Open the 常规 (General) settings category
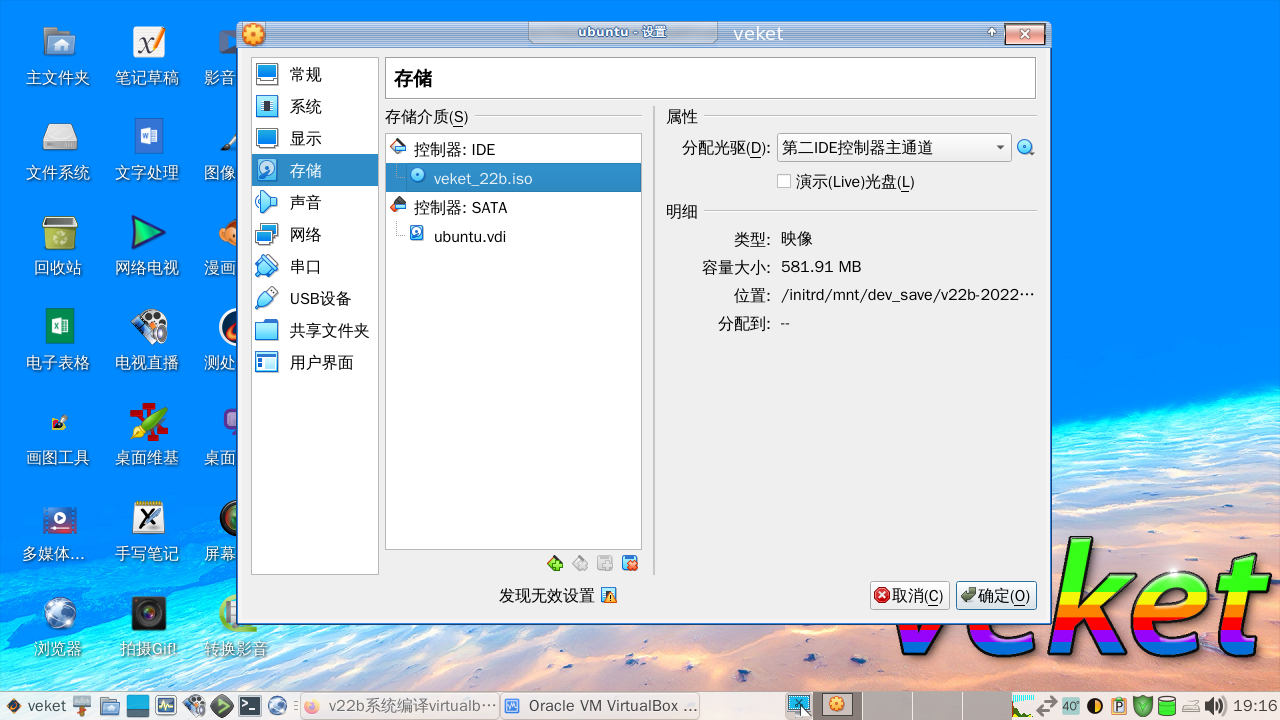This screenshot has height=720, width=1280. point(314,75)
